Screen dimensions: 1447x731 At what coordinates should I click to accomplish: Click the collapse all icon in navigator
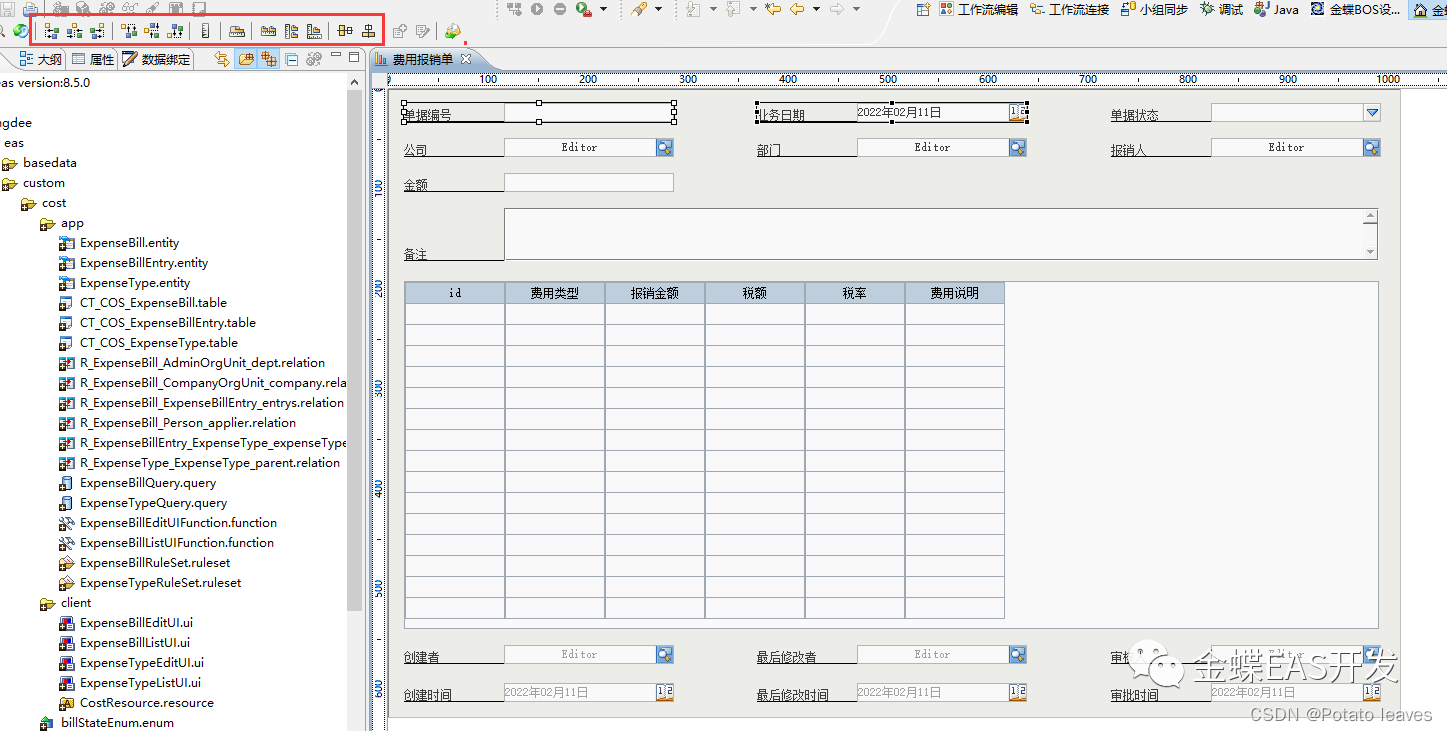click(291, 60)
